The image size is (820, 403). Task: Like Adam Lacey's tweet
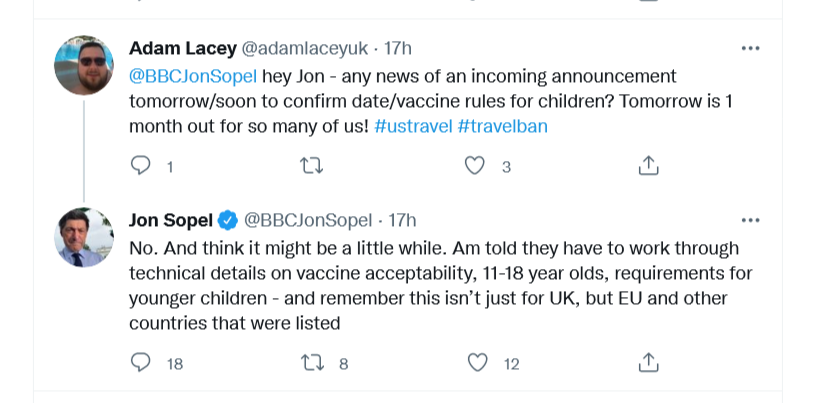[477, 166]
